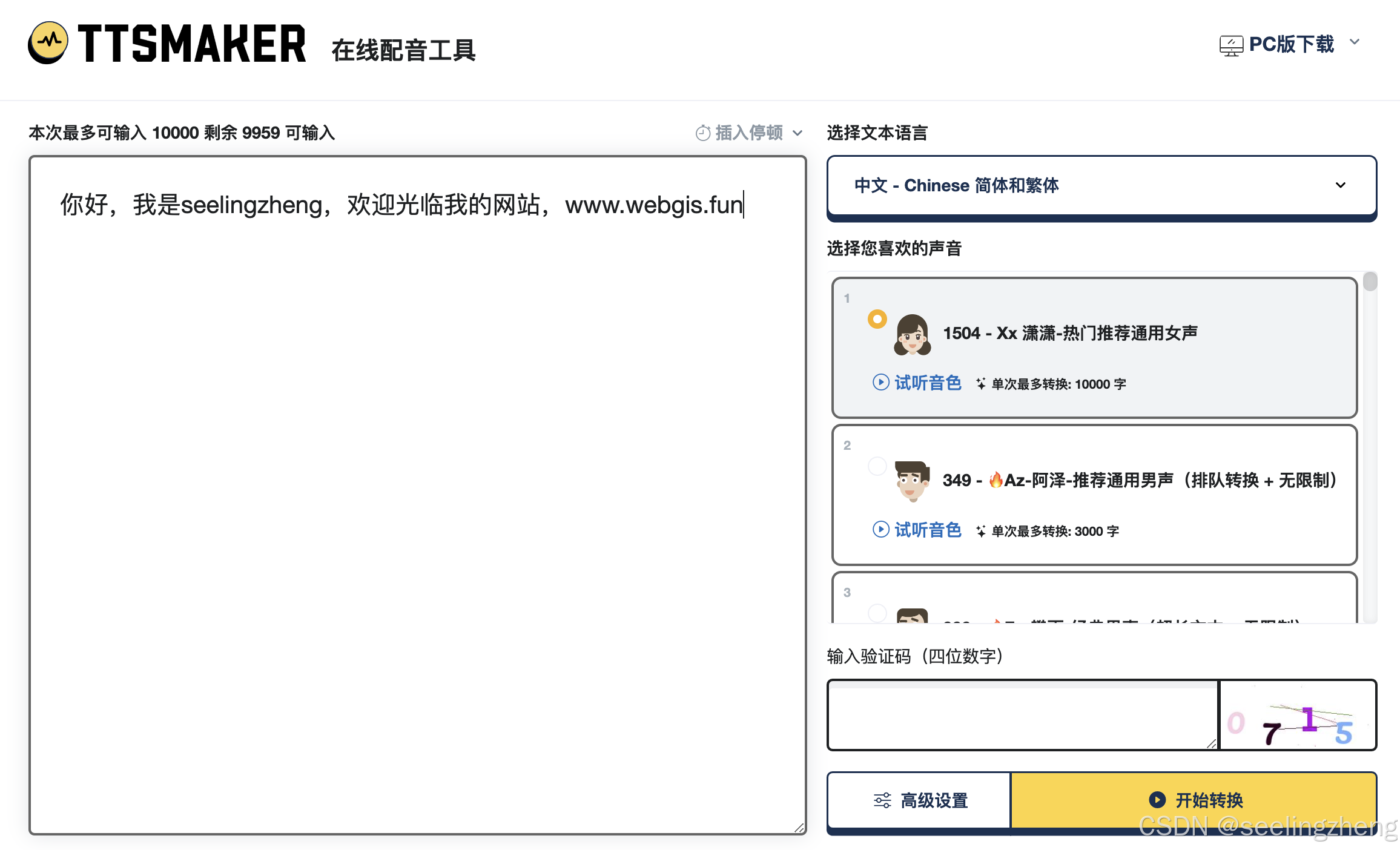Open 高级设置 advanced settings
This screenshot has height=850, width=1400.
point(919,800)
